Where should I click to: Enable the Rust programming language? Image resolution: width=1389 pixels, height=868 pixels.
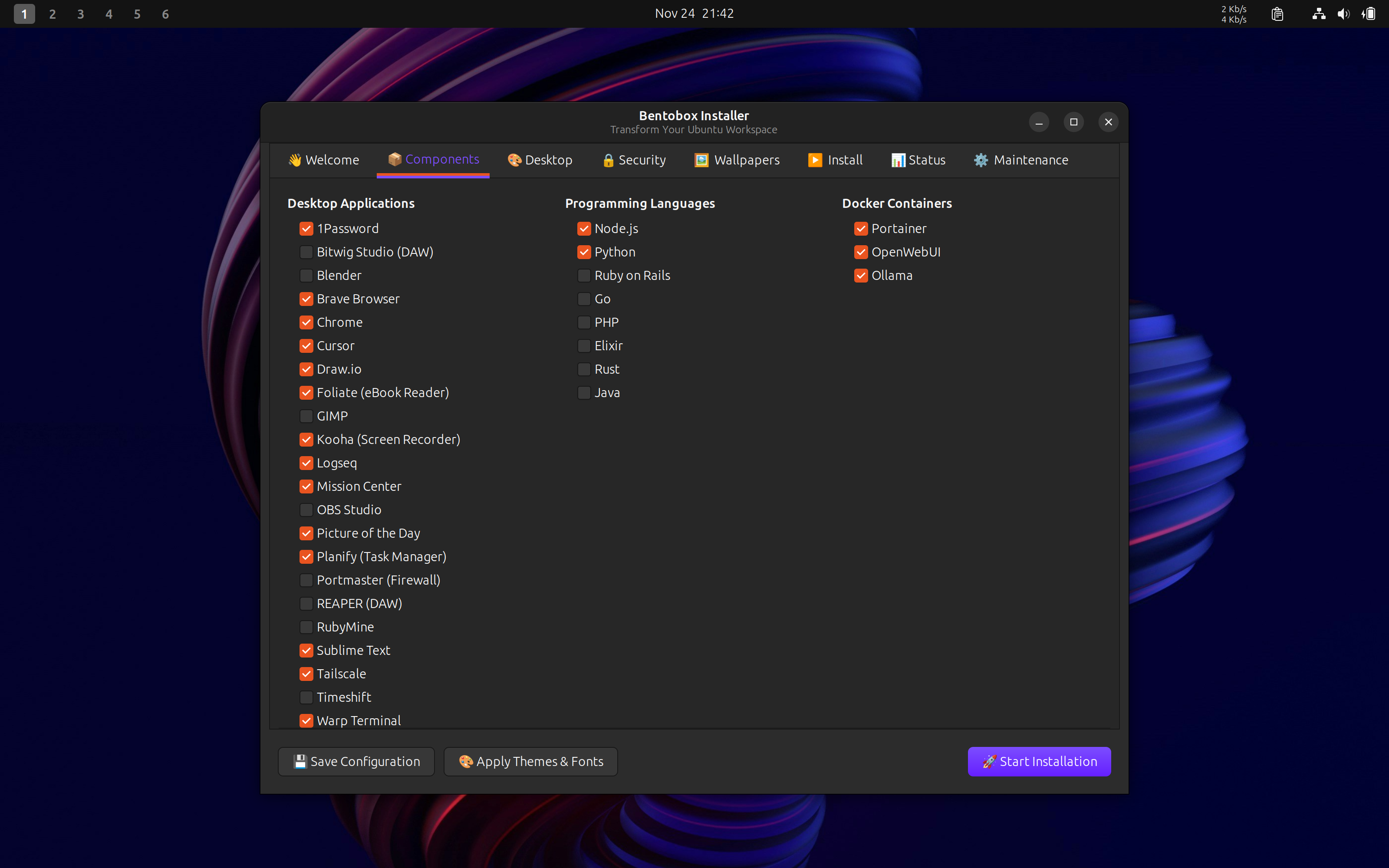584,369
